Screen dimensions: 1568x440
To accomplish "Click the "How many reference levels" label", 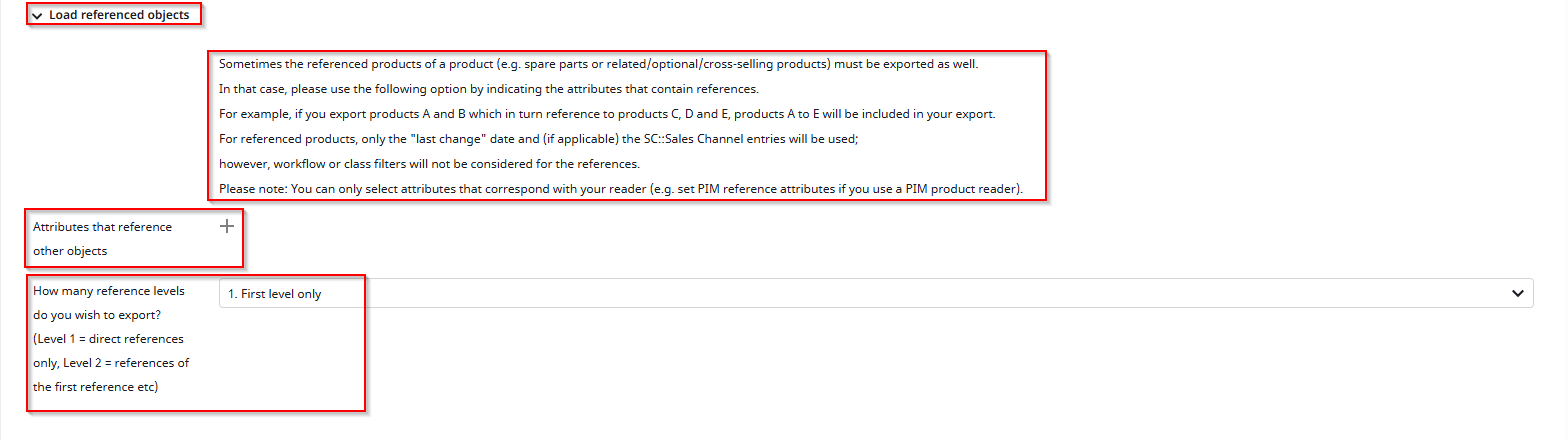I will (x=109, y=291).
